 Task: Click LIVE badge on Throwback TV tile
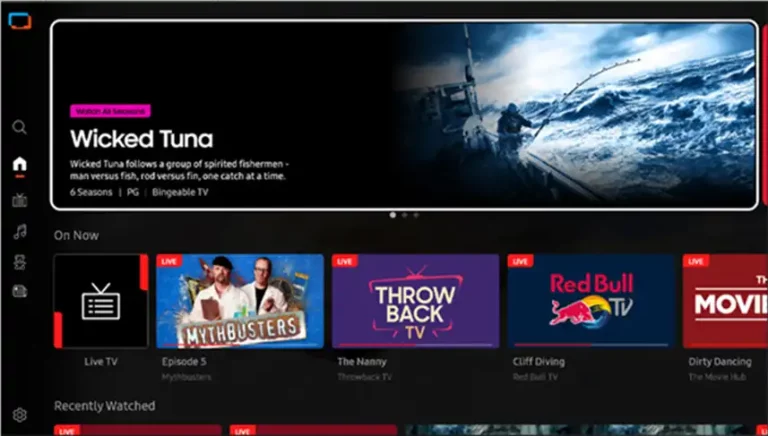tap(345, 261)
